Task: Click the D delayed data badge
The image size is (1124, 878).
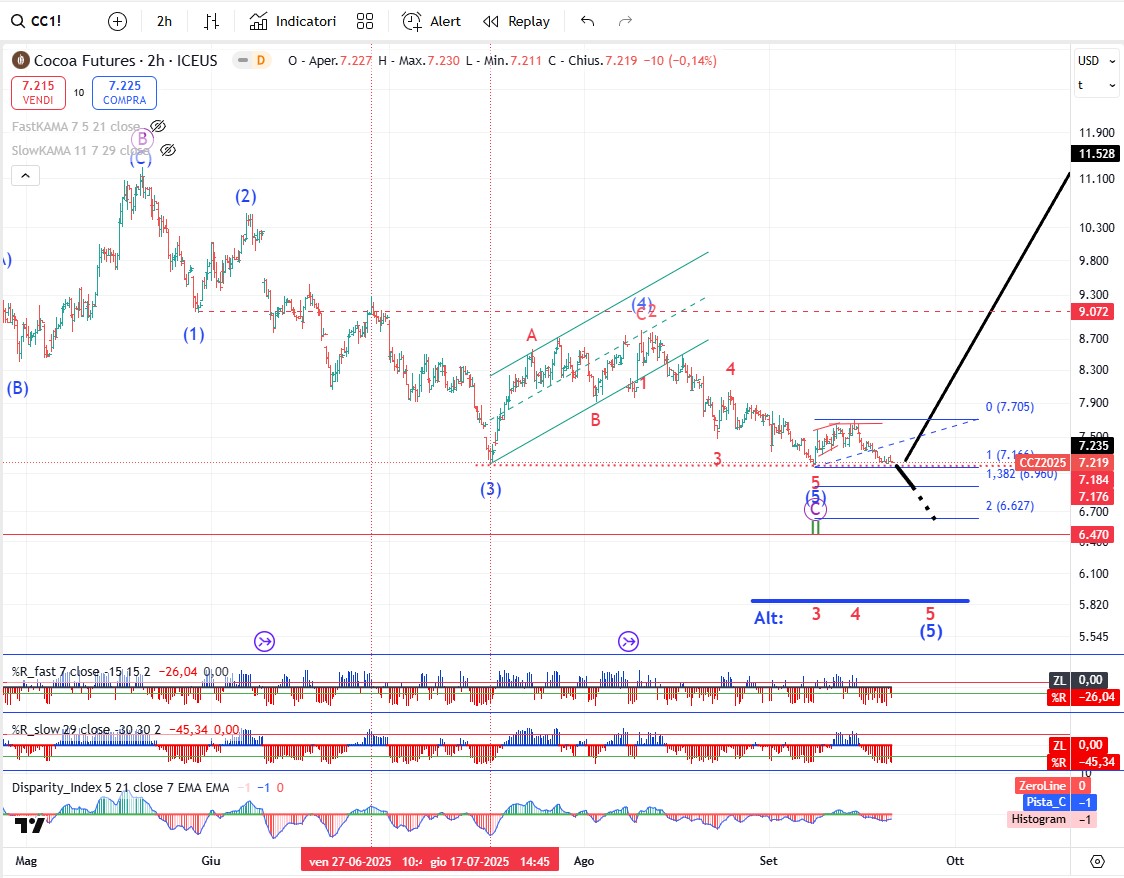Action: click(260, 60)
